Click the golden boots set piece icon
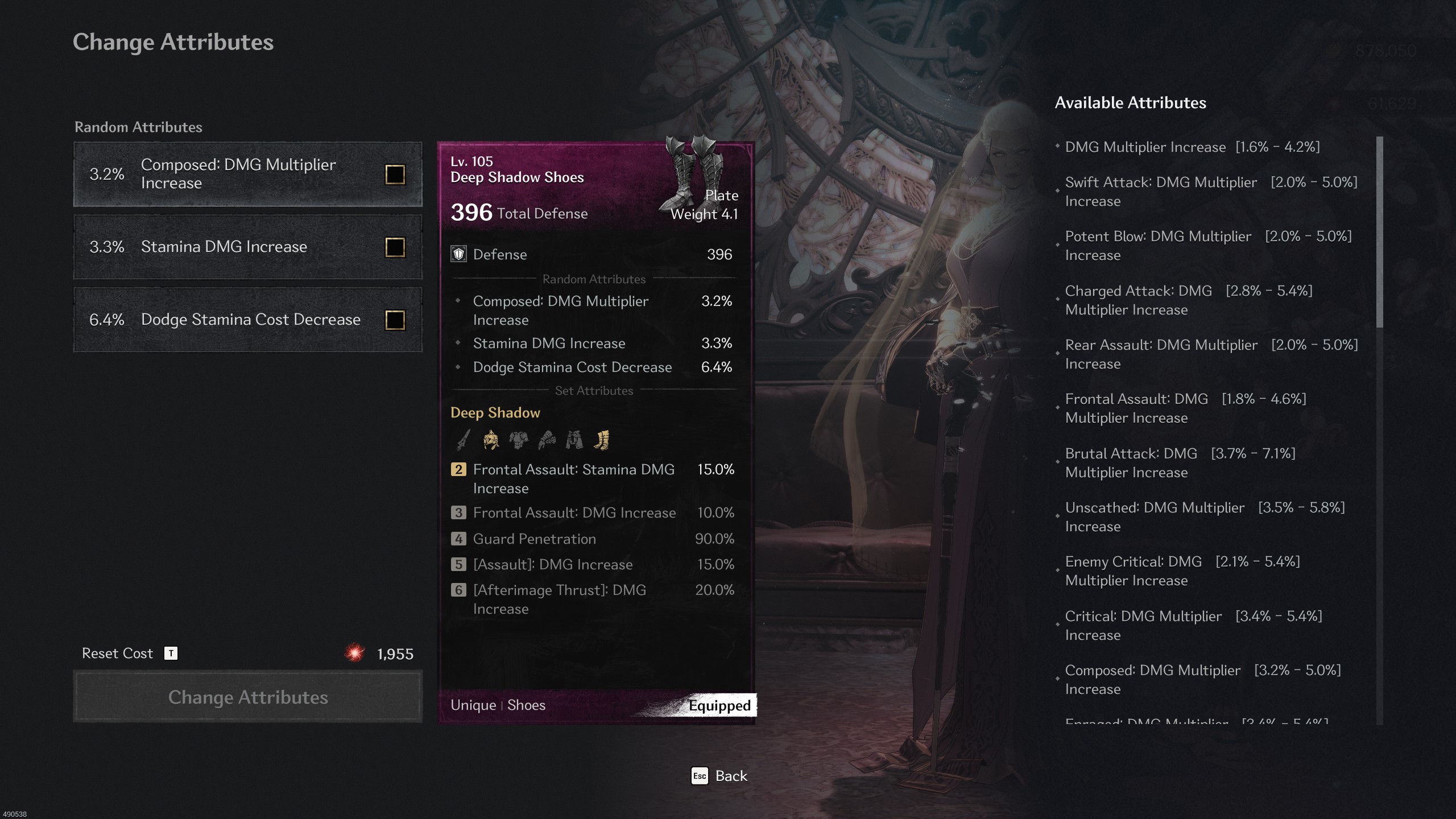 point(602,440)
